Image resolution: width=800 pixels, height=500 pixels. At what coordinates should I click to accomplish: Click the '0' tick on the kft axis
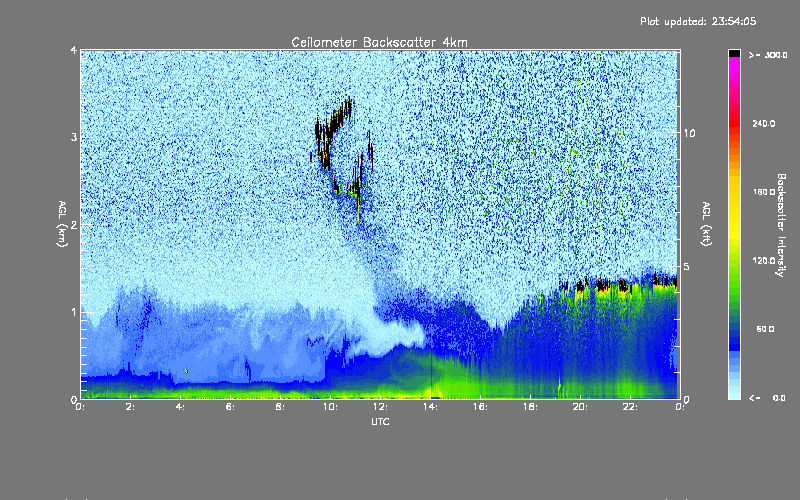(687, 399)
